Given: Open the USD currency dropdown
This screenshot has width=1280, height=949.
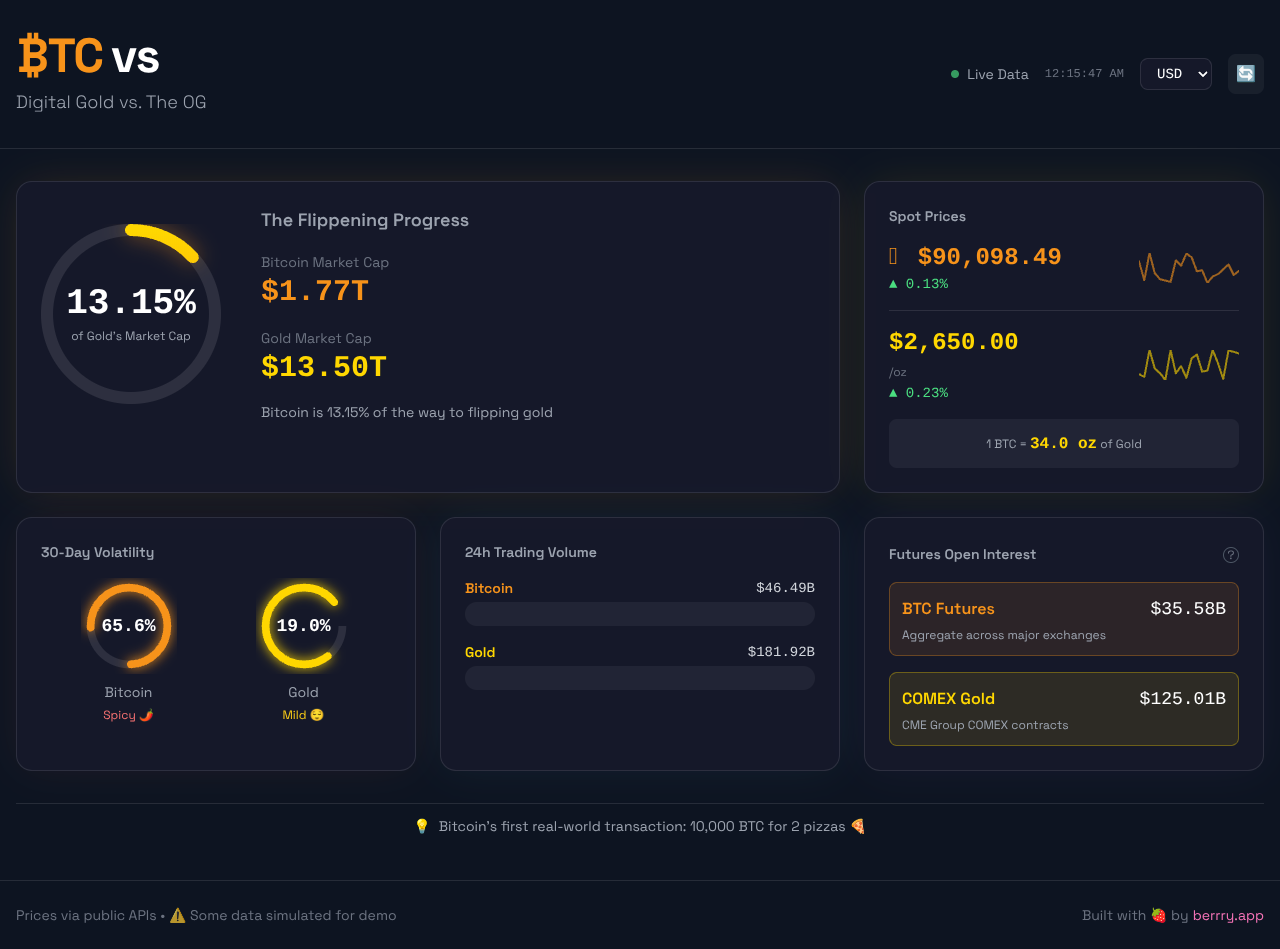Looking at the screenshot, I should pos(1176,73).
